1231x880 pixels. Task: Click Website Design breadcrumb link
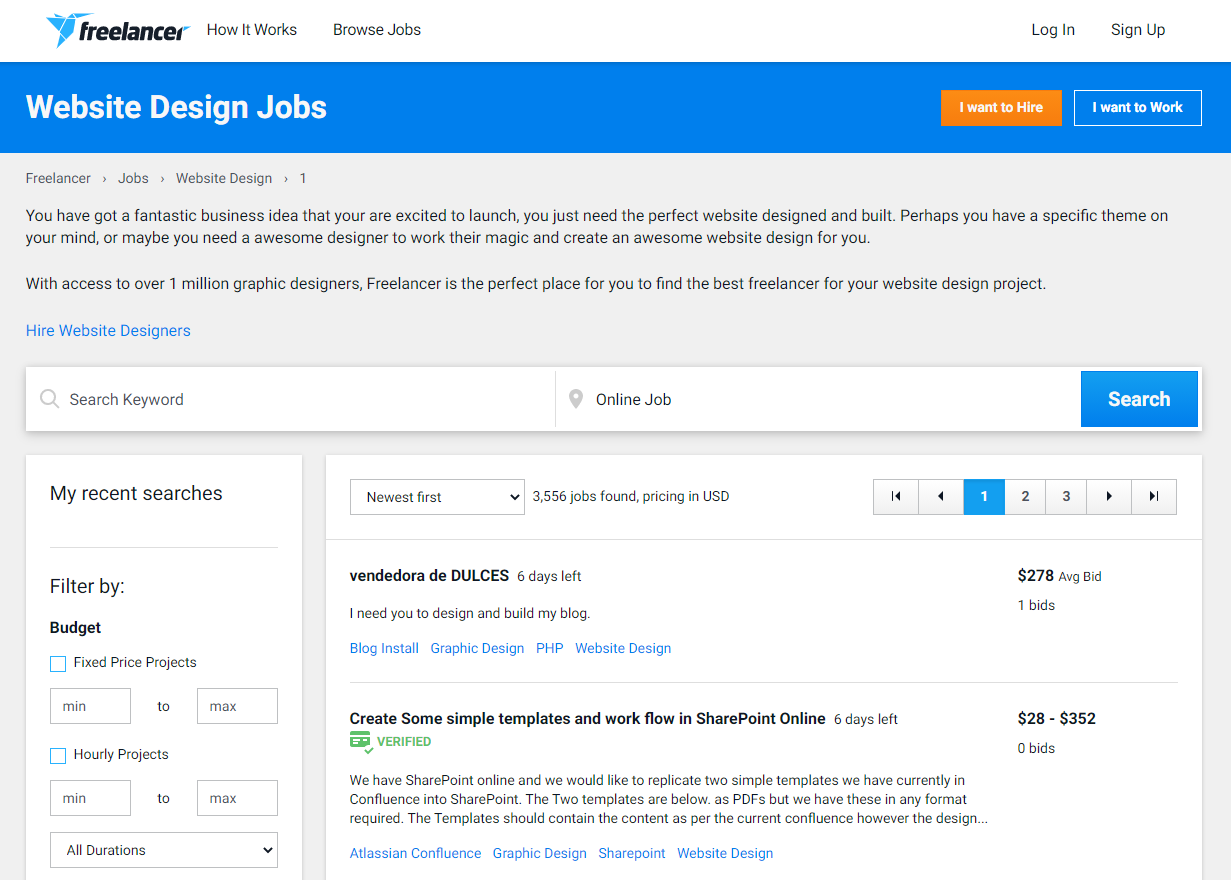click(224, 178)
